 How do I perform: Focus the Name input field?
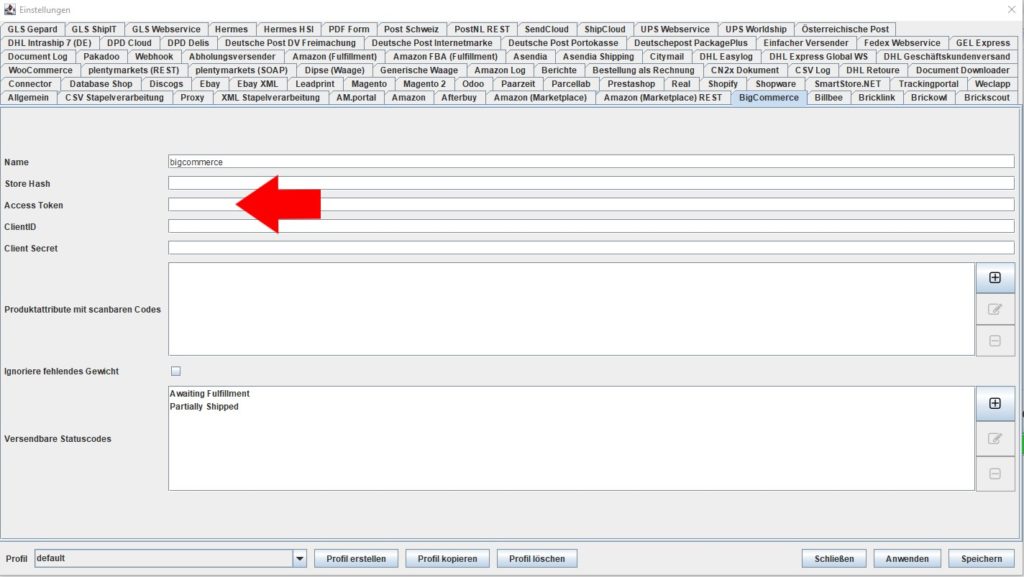[x=591, y=162]
